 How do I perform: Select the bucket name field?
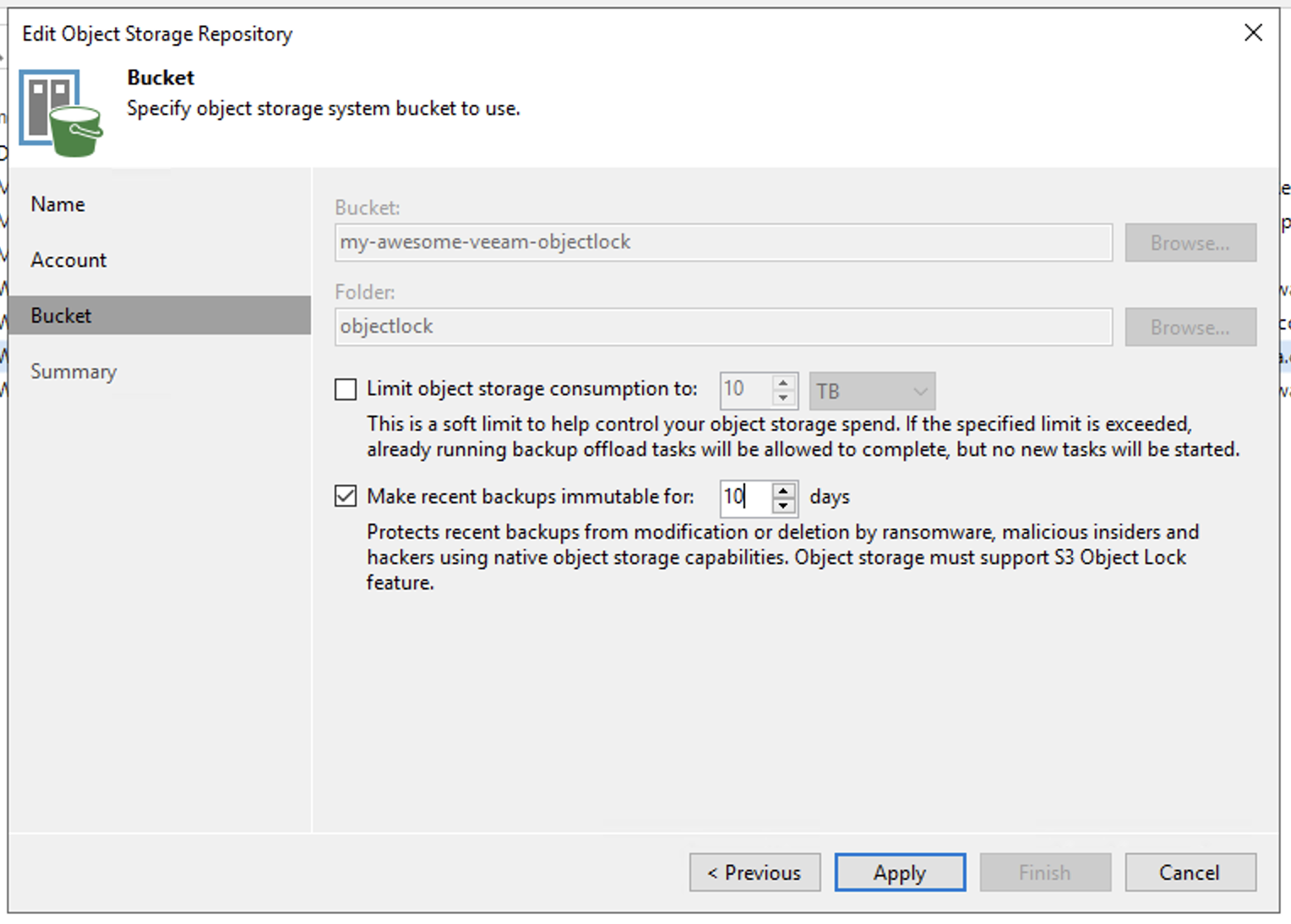pyautogui.click(x=722, y=242)
